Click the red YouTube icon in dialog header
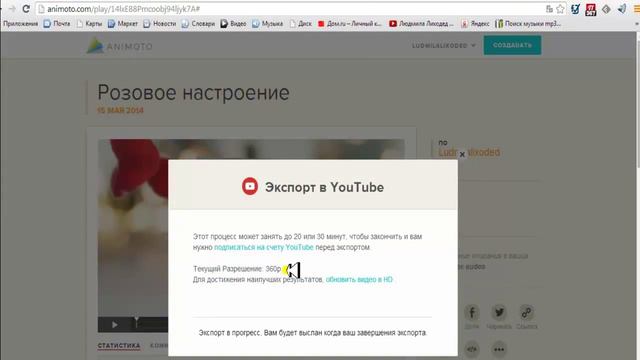This screenshot has height=360, width=640. click(x=250, y=187)
